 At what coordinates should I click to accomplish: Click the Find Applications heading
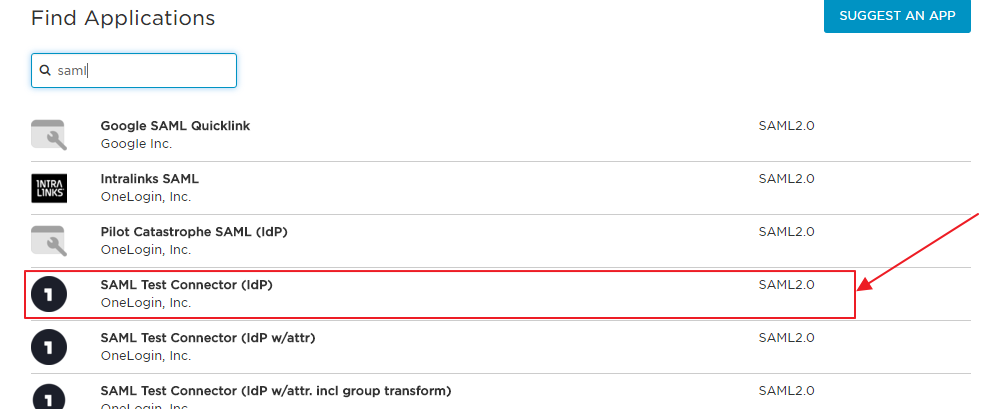(x=123, y=18)
